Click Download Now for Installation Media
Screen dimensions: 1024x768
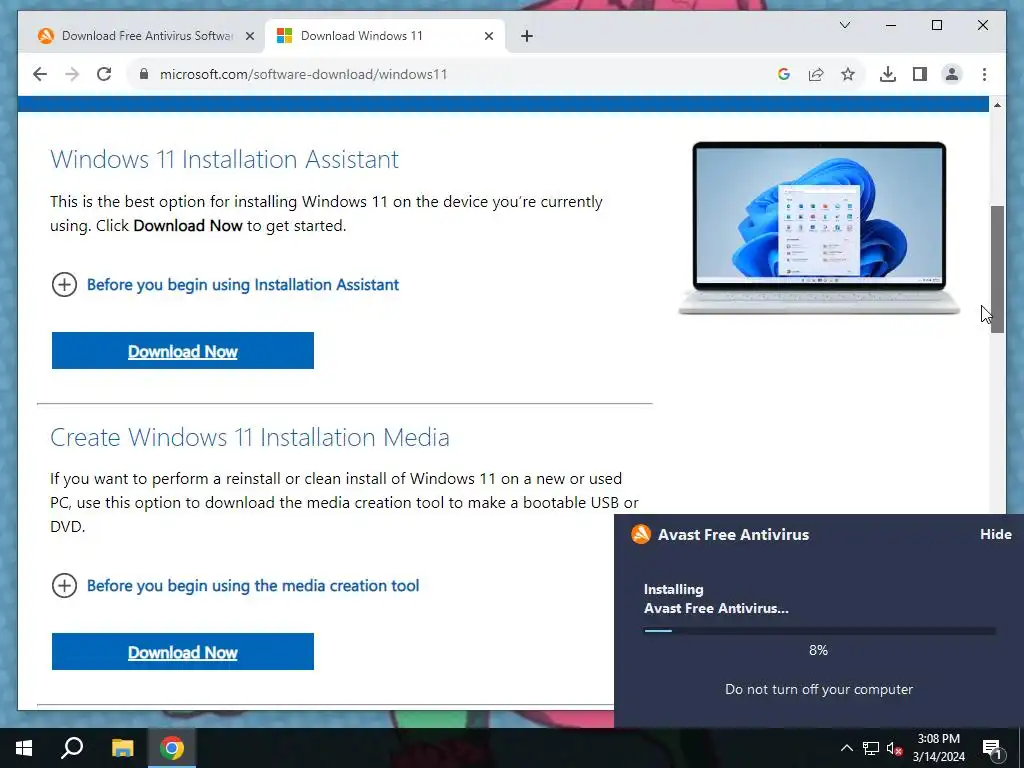(183, 652)
